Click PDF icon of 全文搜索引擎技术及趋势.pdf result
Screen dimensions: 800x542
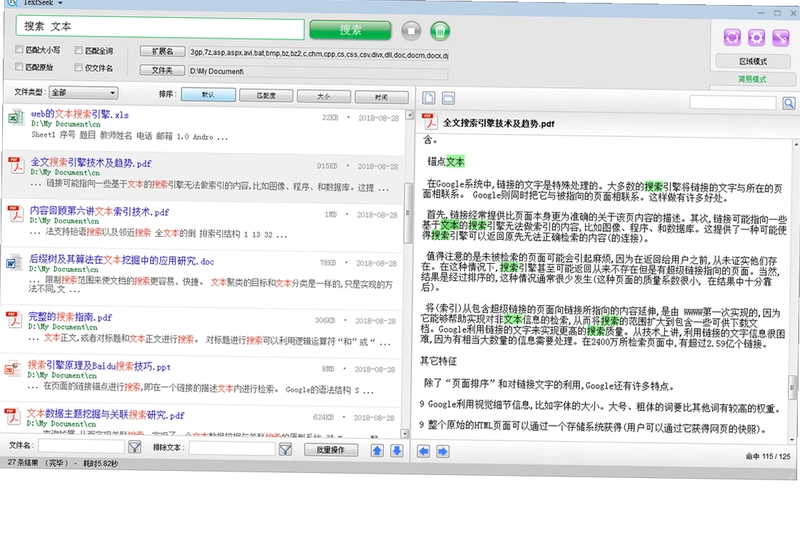pos(16,165)
